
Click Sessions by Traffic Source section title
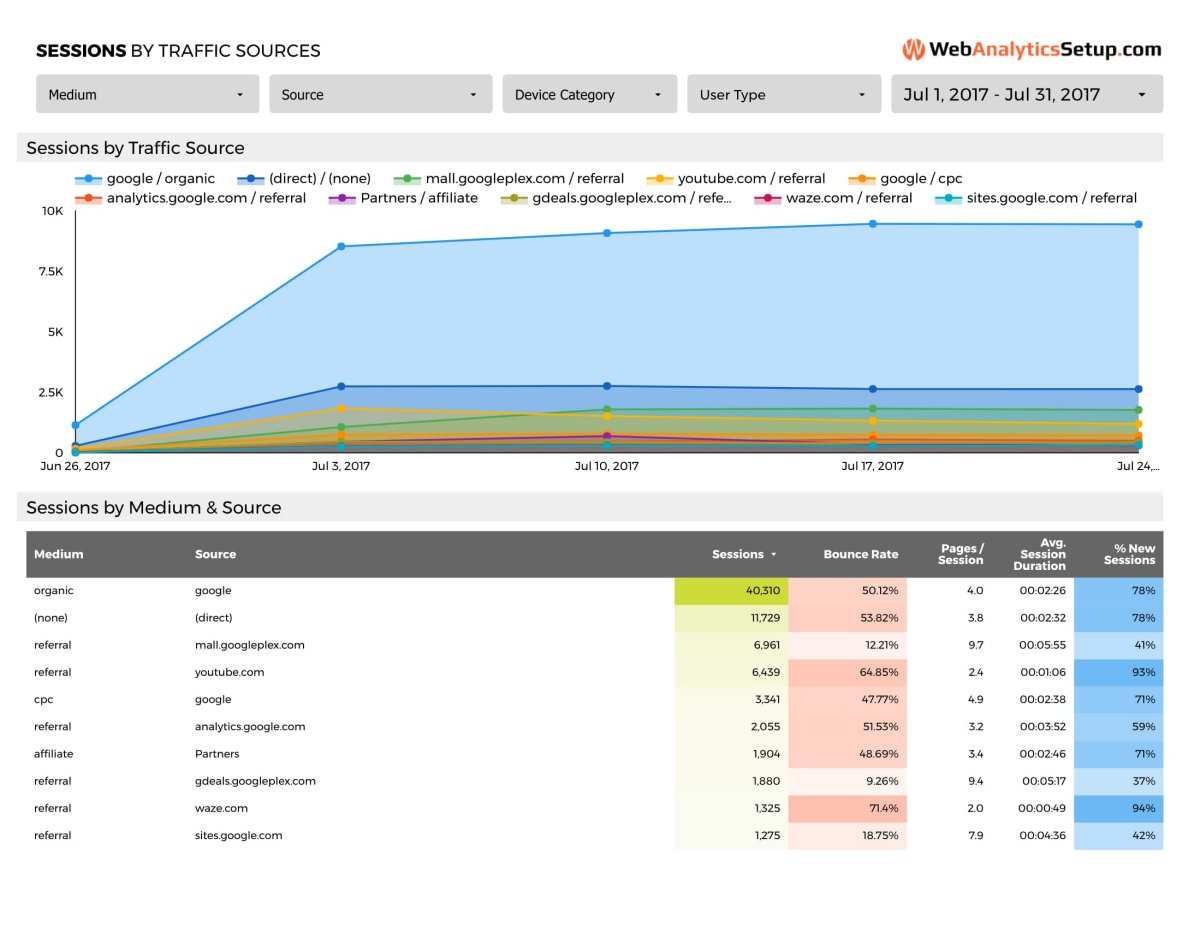pyautogui.click(x=135, y=148)
